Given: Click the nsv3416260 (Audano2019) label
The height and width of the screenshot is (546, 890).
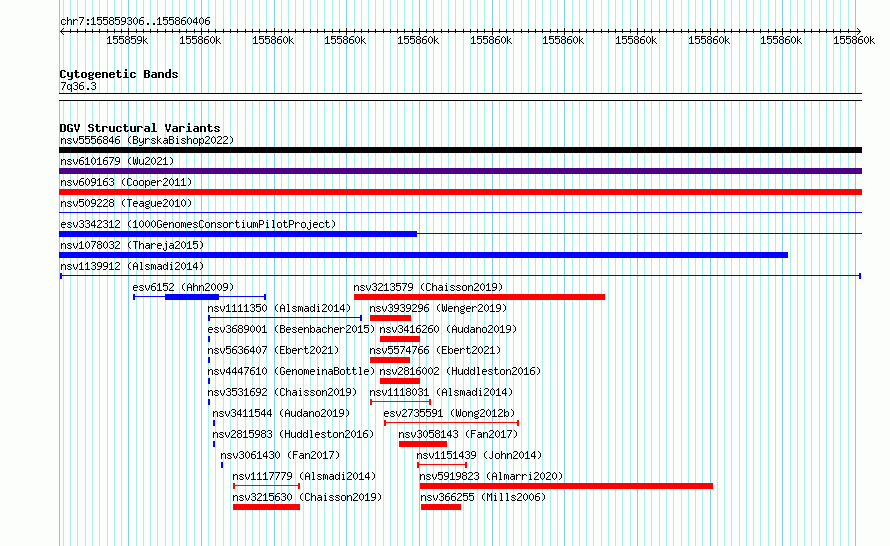Looking at the screenshot, I should [448, 329].
